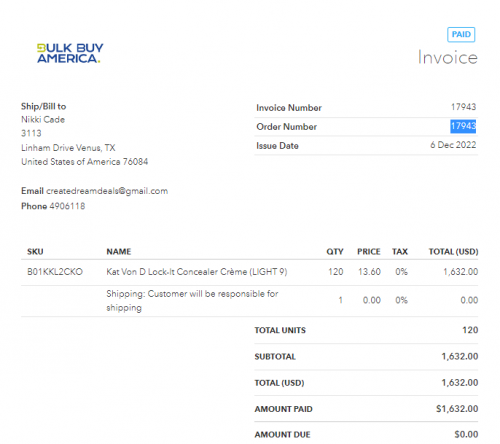Viewport: 500px width, 444px height.
Task: Click the Ship/Bill to label
Action: (44, 106)
